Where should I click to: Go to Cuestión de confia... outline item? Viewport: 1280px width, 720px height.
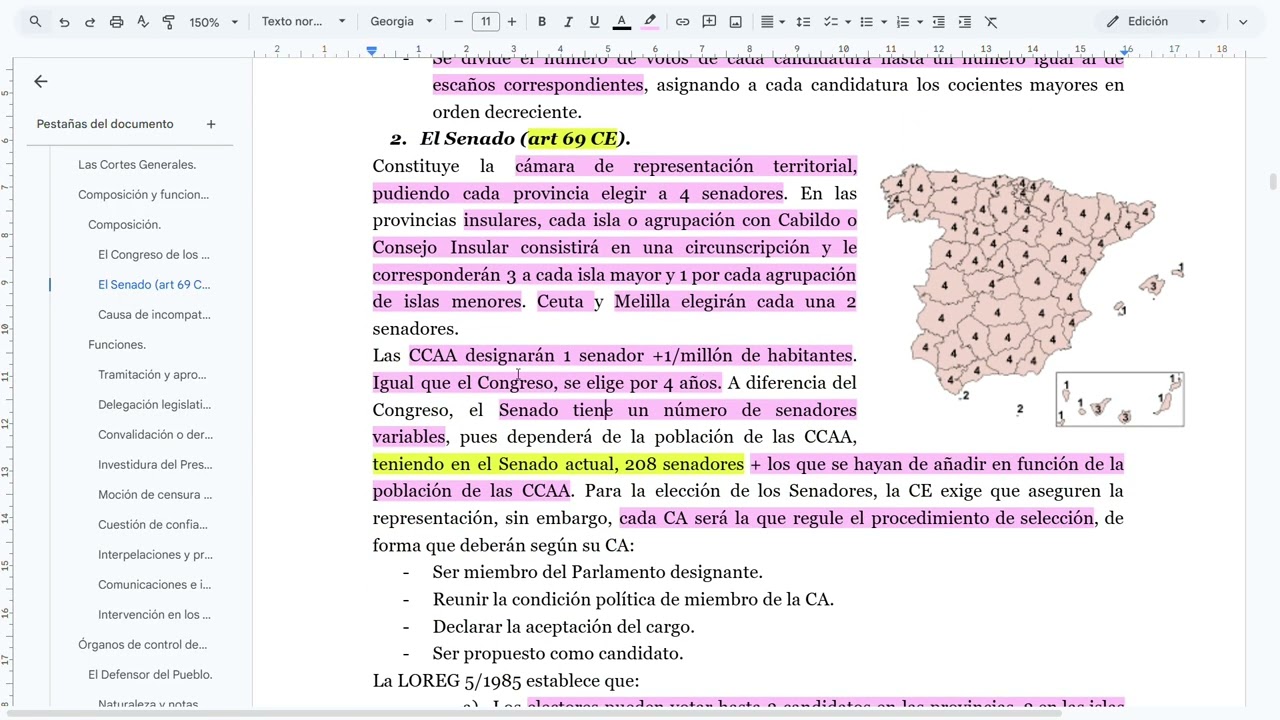tap(154, 525)
